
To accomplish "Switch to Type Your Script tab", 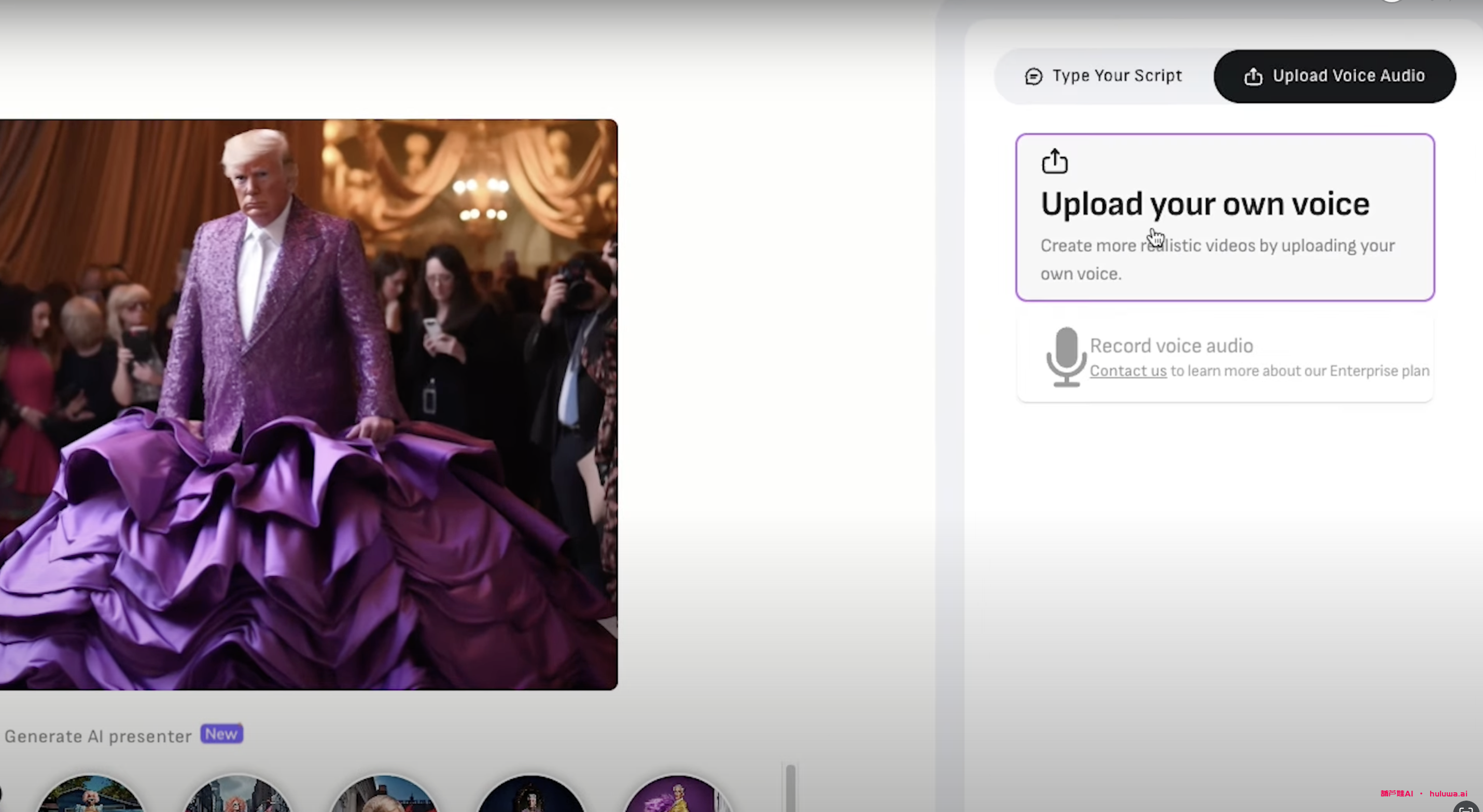I will click(x=1102, y=75).
